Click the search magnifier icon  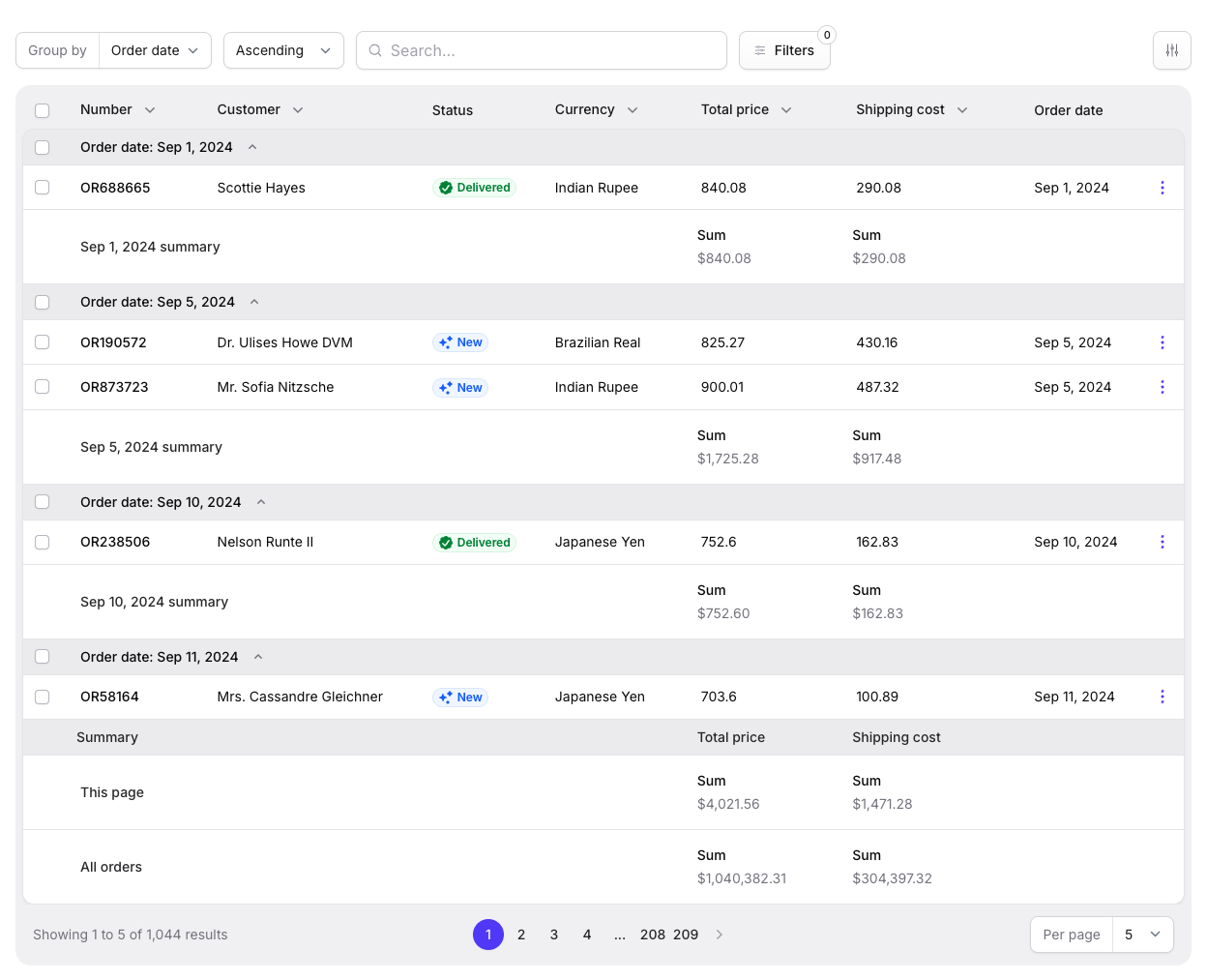(375, 50)
